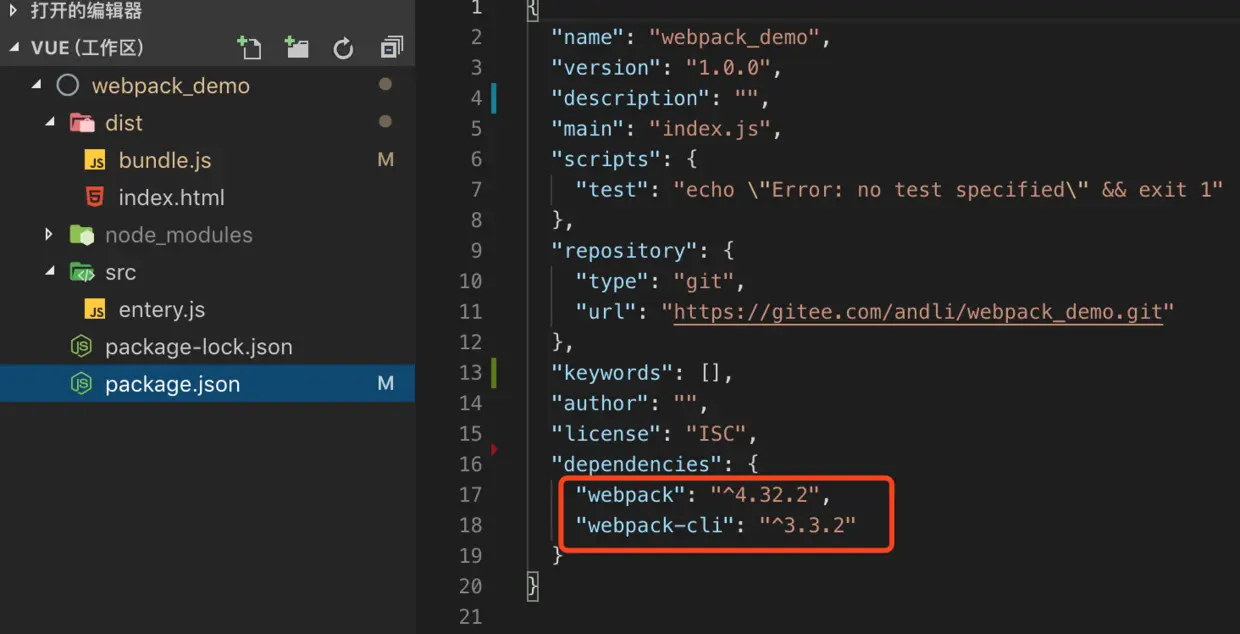This screenshot has height=634, width=1240.
Task: Open index.html in the file tree
Action: (171, 197)
